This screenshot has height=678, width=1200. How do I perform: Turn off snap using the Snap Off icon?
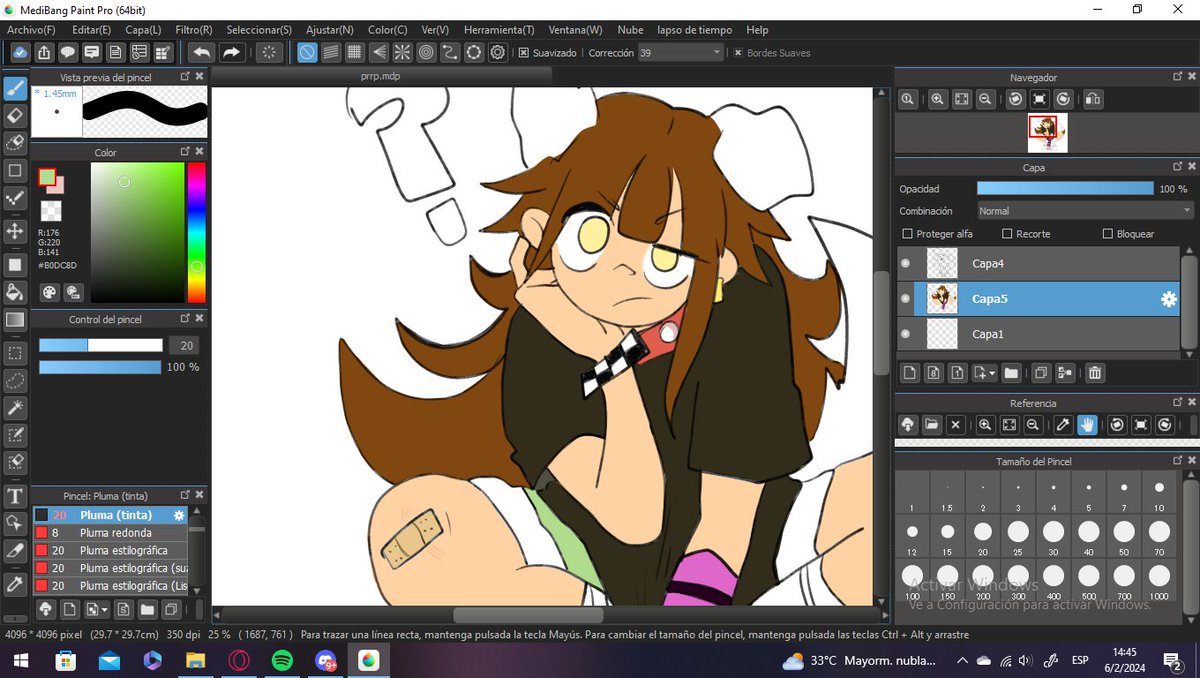(308, 52)
